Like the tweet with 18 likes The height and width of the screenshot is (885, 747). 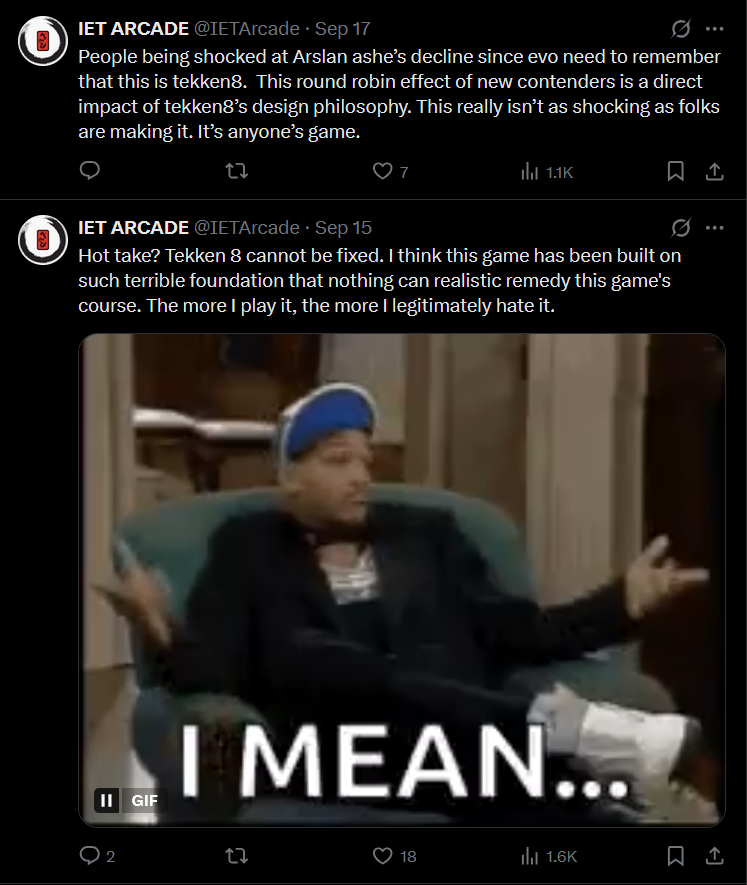click(x=395, y=856)
